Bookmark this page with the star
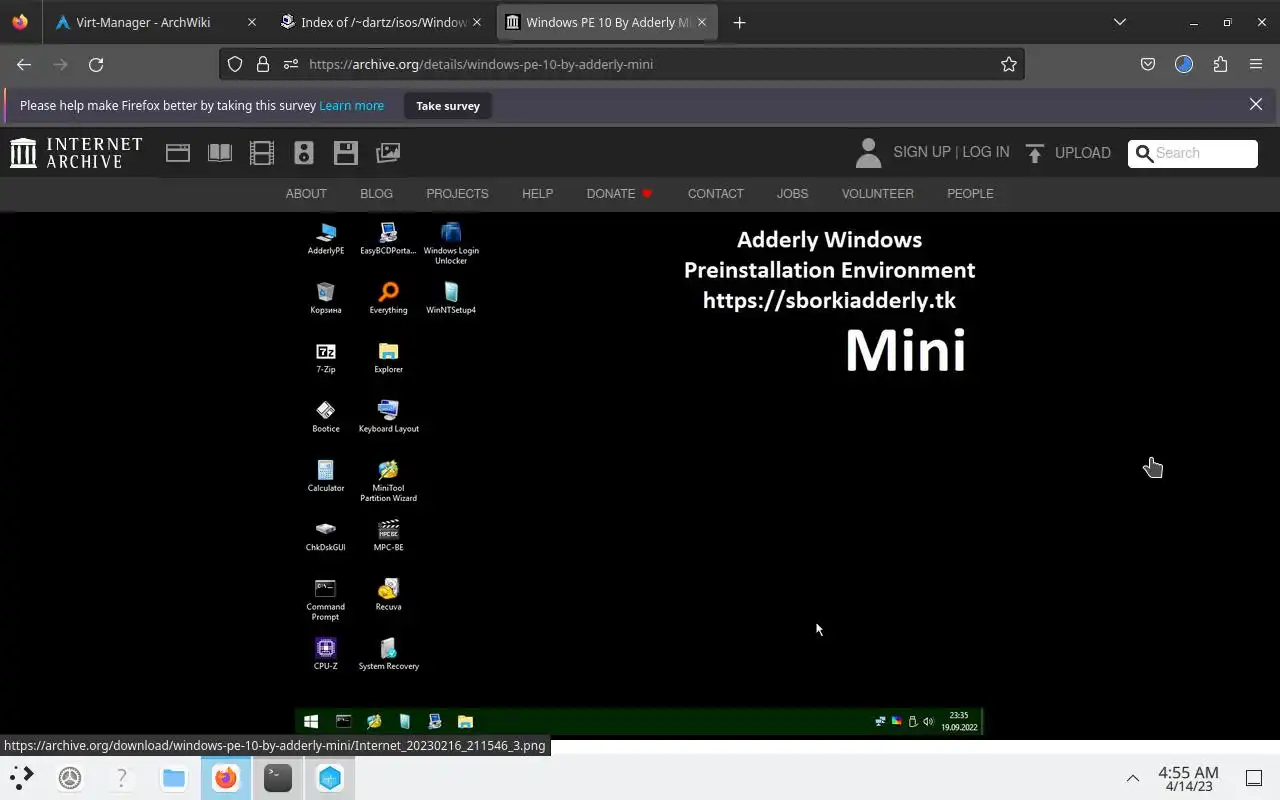The width and height of the screenshot is (1280, 800). click(1009, 64)
